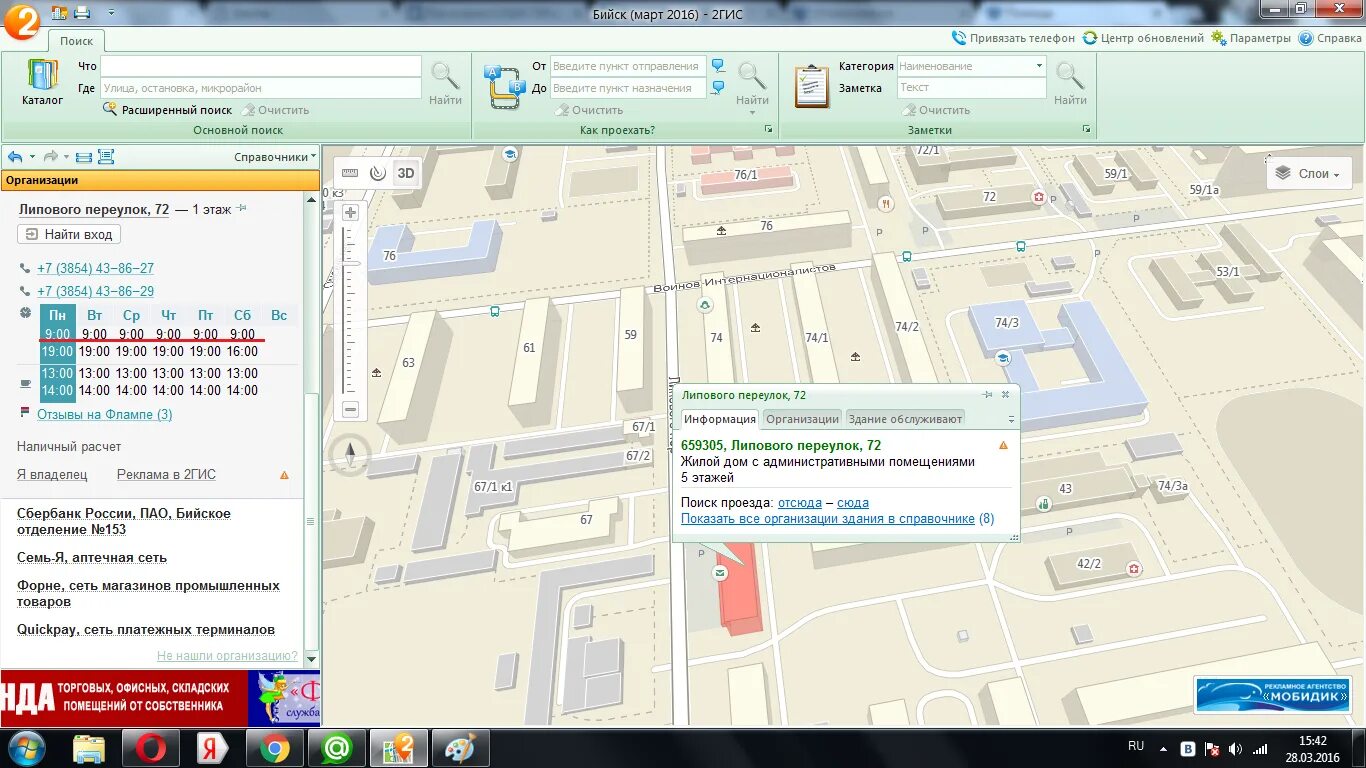The height and width of the screenshot is (768, 1366).
Task: Go back with the blue back arrow
Action: pos(15,157)
